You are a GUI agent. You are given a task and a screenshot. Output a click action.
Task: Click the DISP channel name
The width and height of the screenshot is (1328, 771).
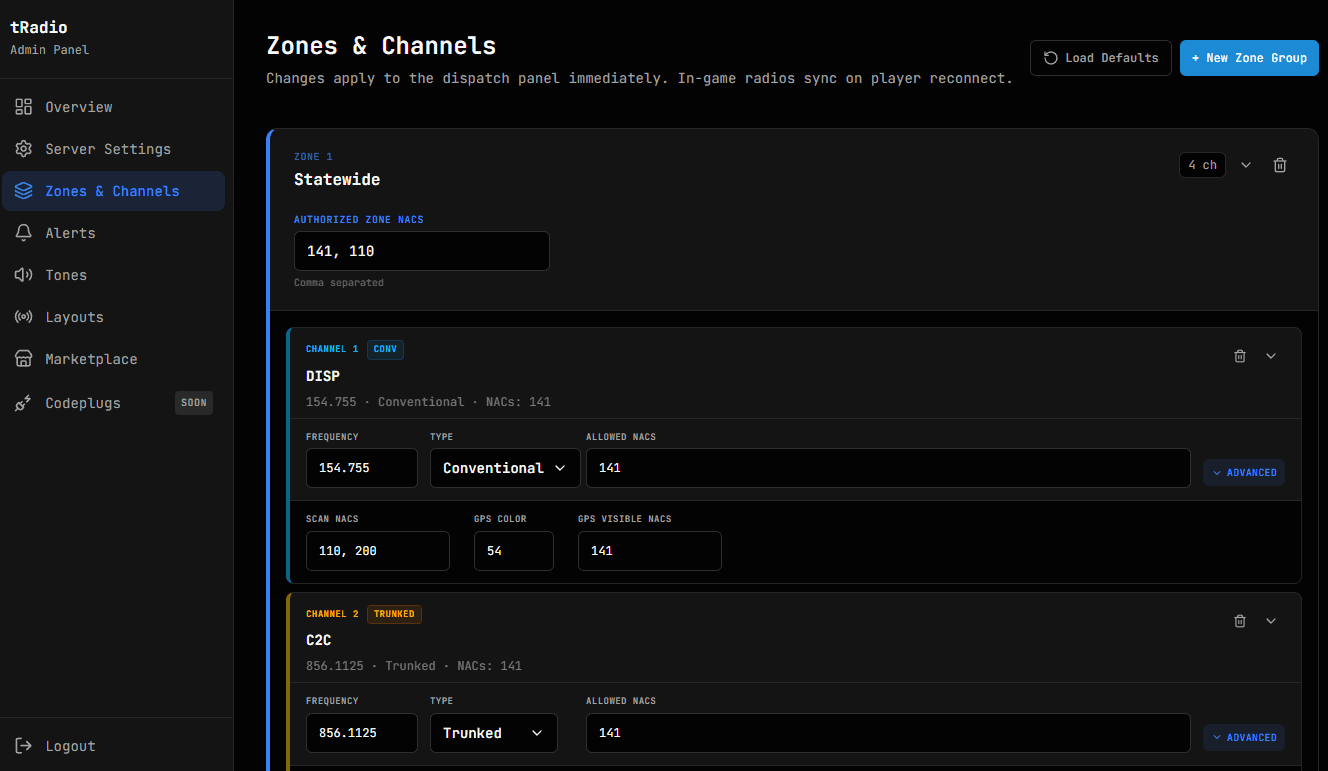click(323, 376)
